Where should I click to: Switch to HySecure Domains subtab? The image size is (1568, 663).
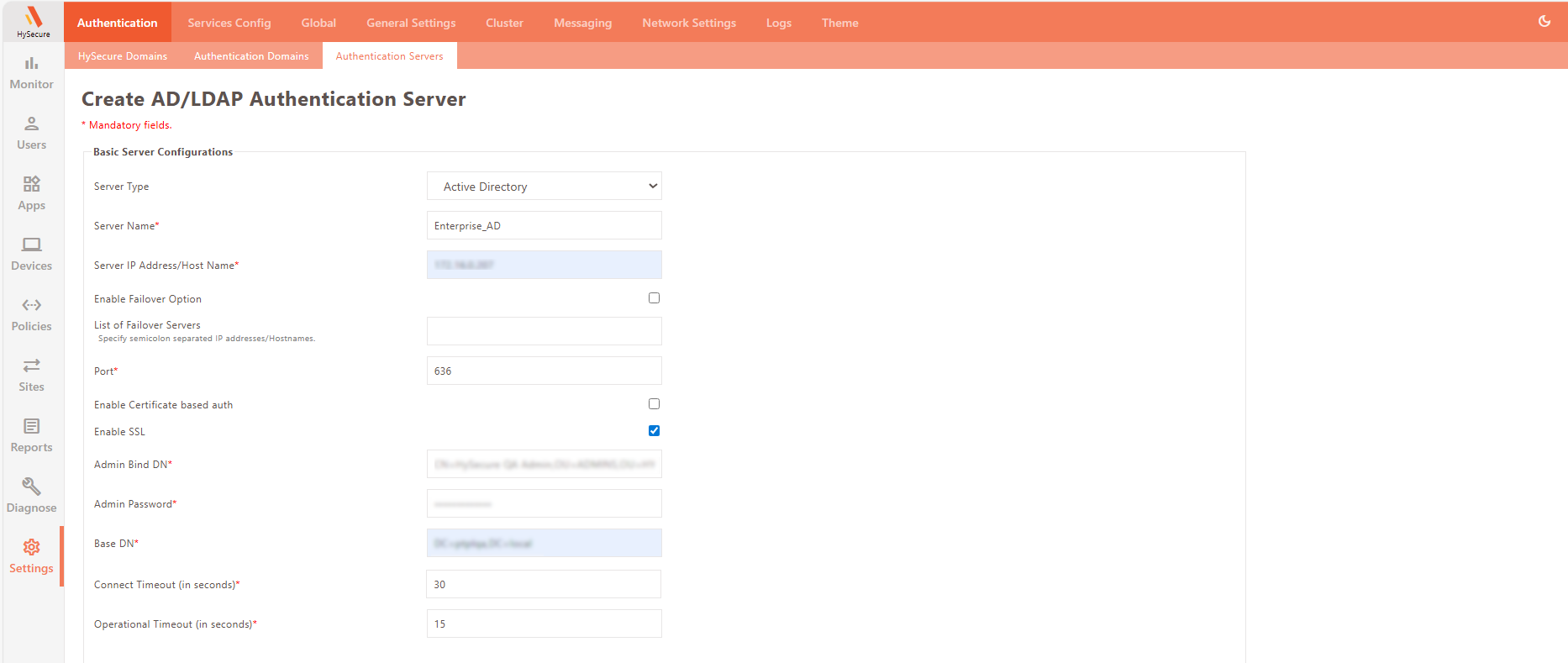pyautogui.click(x=123, y=56)
